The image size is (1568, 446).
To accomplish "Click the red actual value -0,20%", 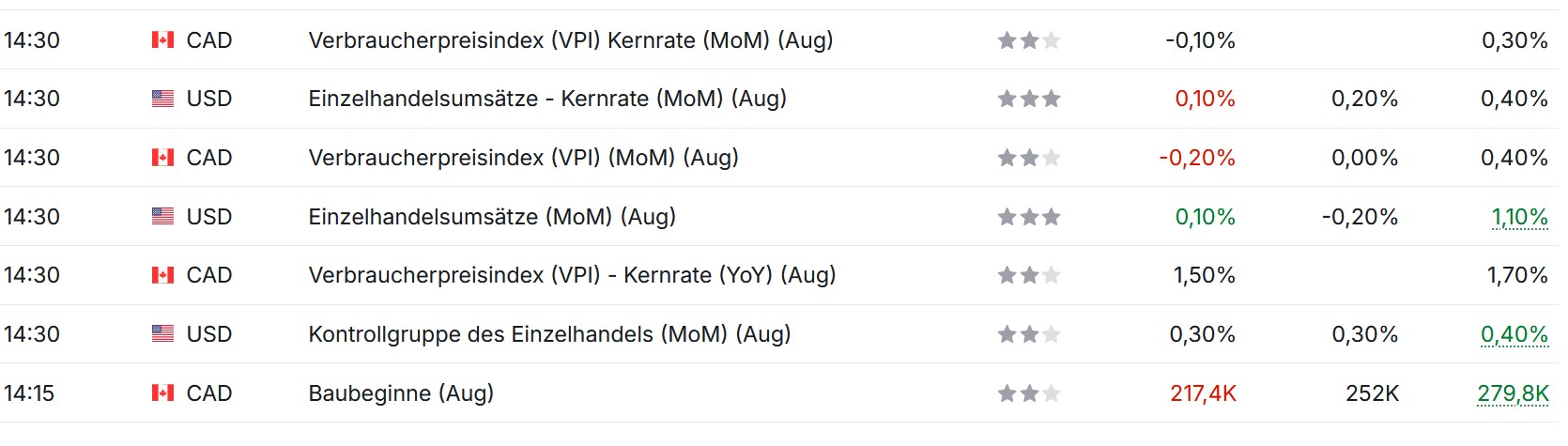I will (x=1197, y=158).
